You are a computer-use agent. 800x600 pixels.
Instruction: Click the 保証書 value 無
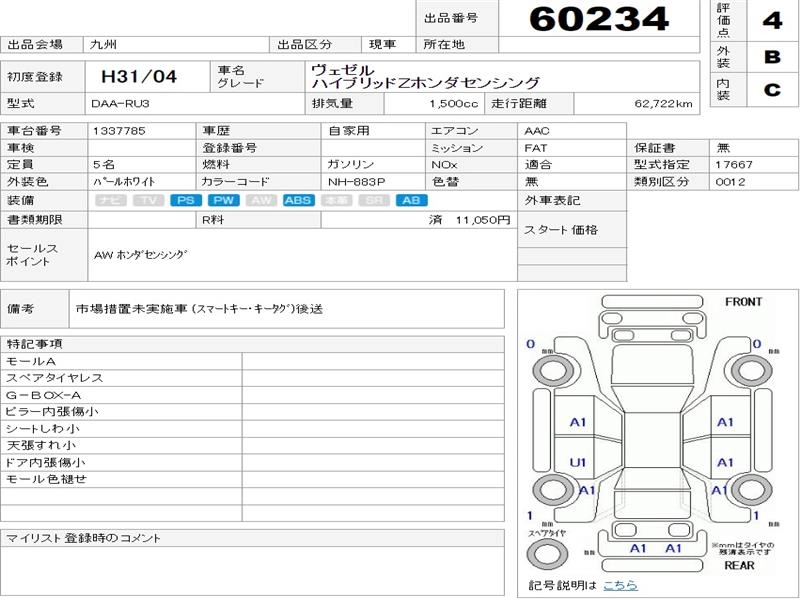[x=723, y=148]
